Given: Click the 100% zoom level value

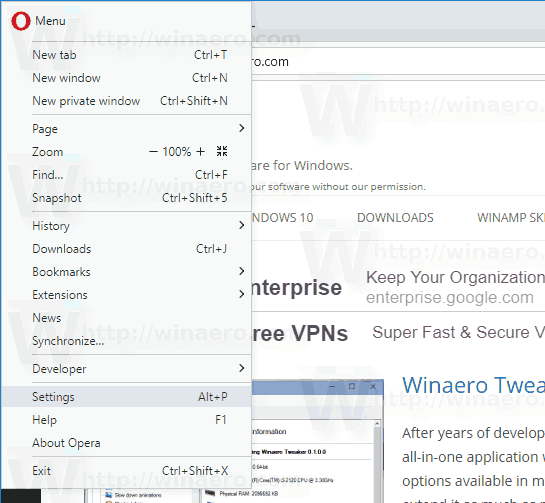Looking at the screenshot, I should coord(177,152).
